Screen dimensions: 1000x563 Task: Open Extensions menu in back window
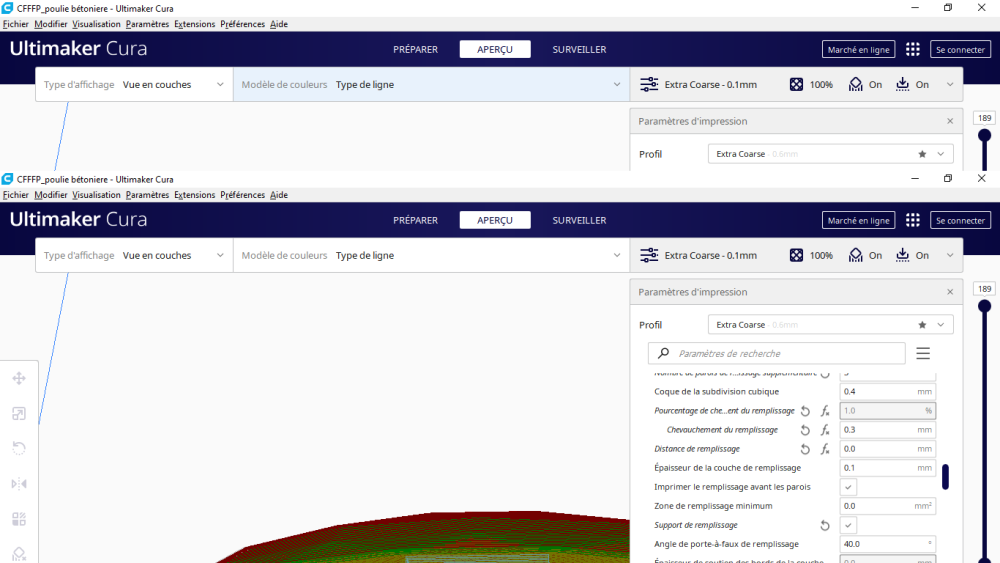[194, 24]
